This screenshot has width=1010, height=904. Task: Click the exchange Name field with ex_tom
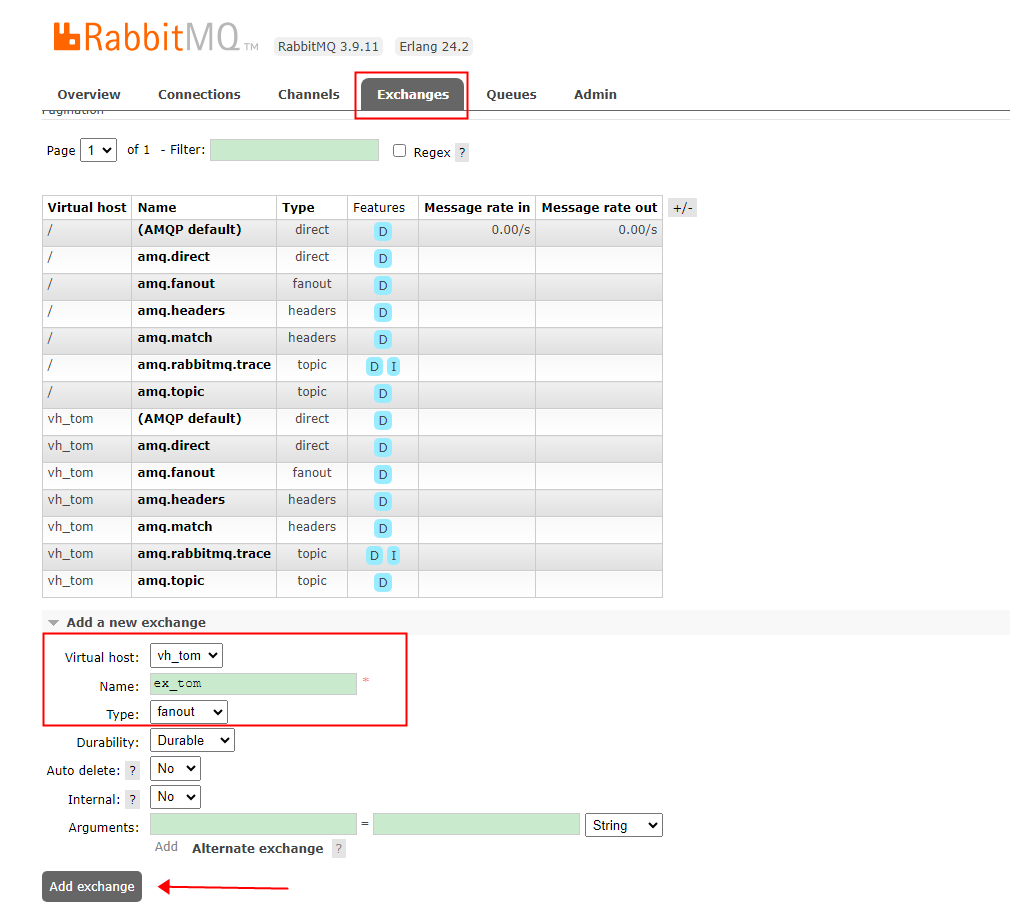click(253, 684)
